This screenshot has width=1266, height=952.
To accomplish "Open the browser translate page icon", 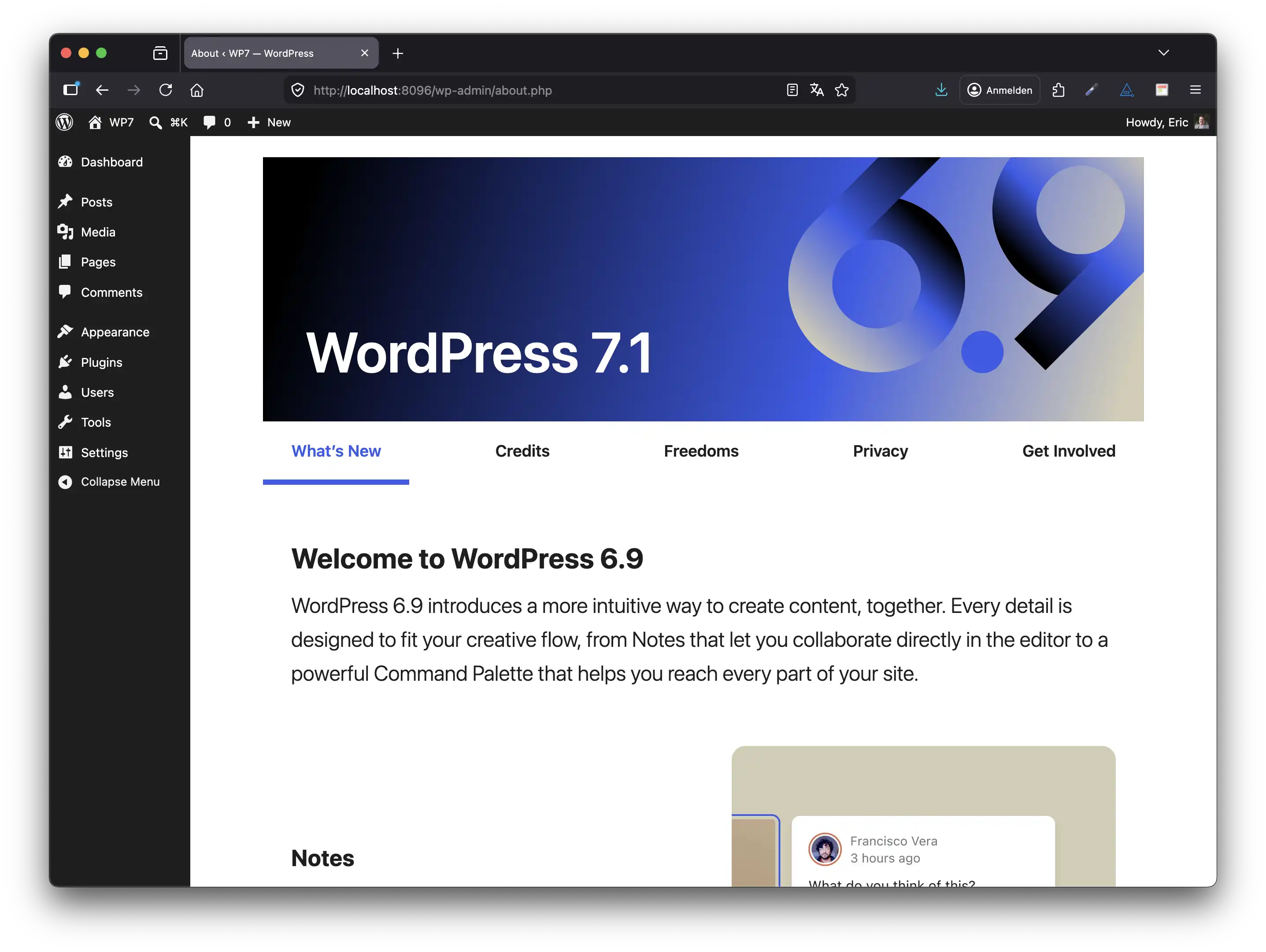I will 817,90.
